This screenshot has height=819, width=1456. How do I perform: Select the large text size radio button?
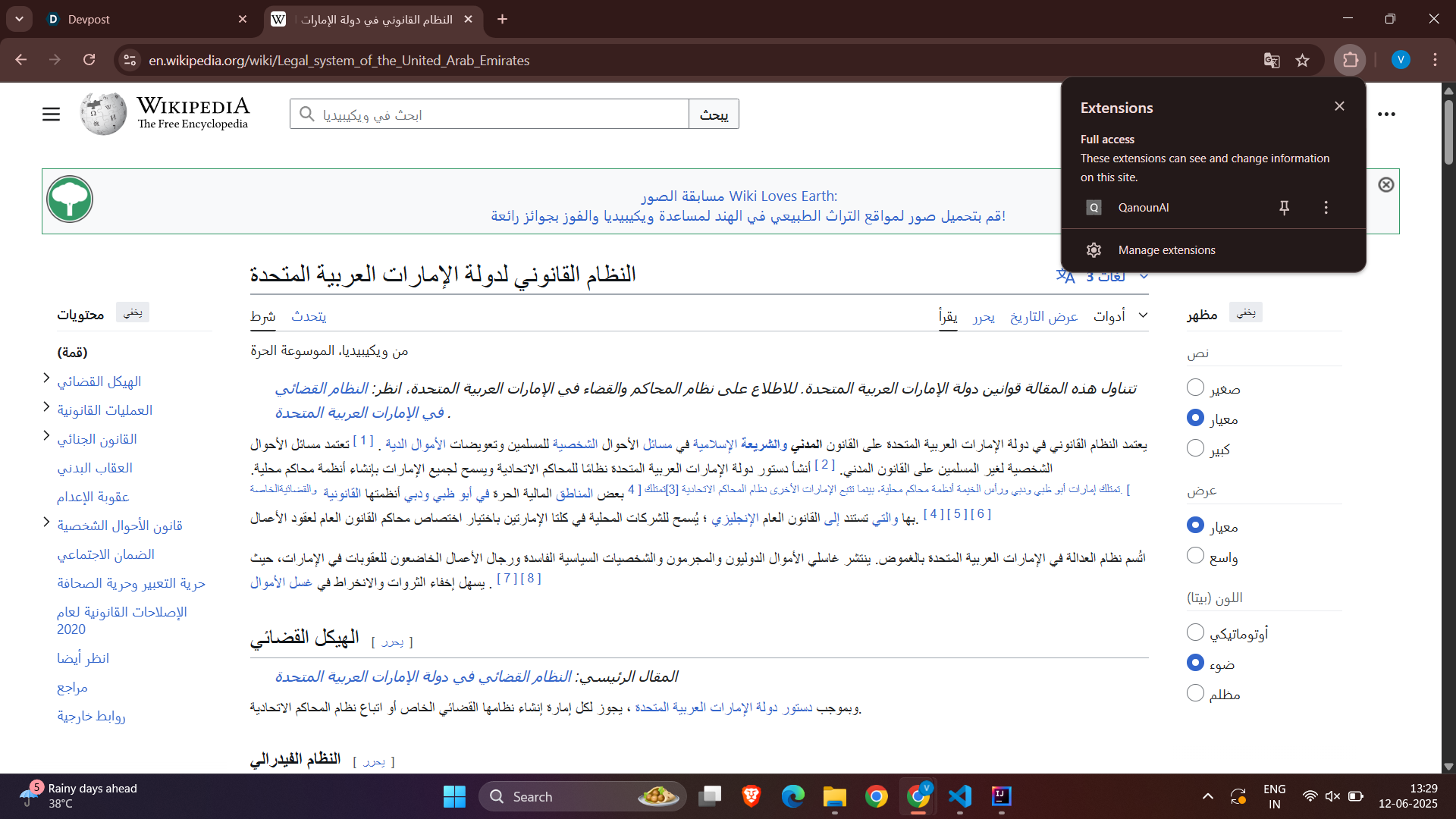(1195, 448)
